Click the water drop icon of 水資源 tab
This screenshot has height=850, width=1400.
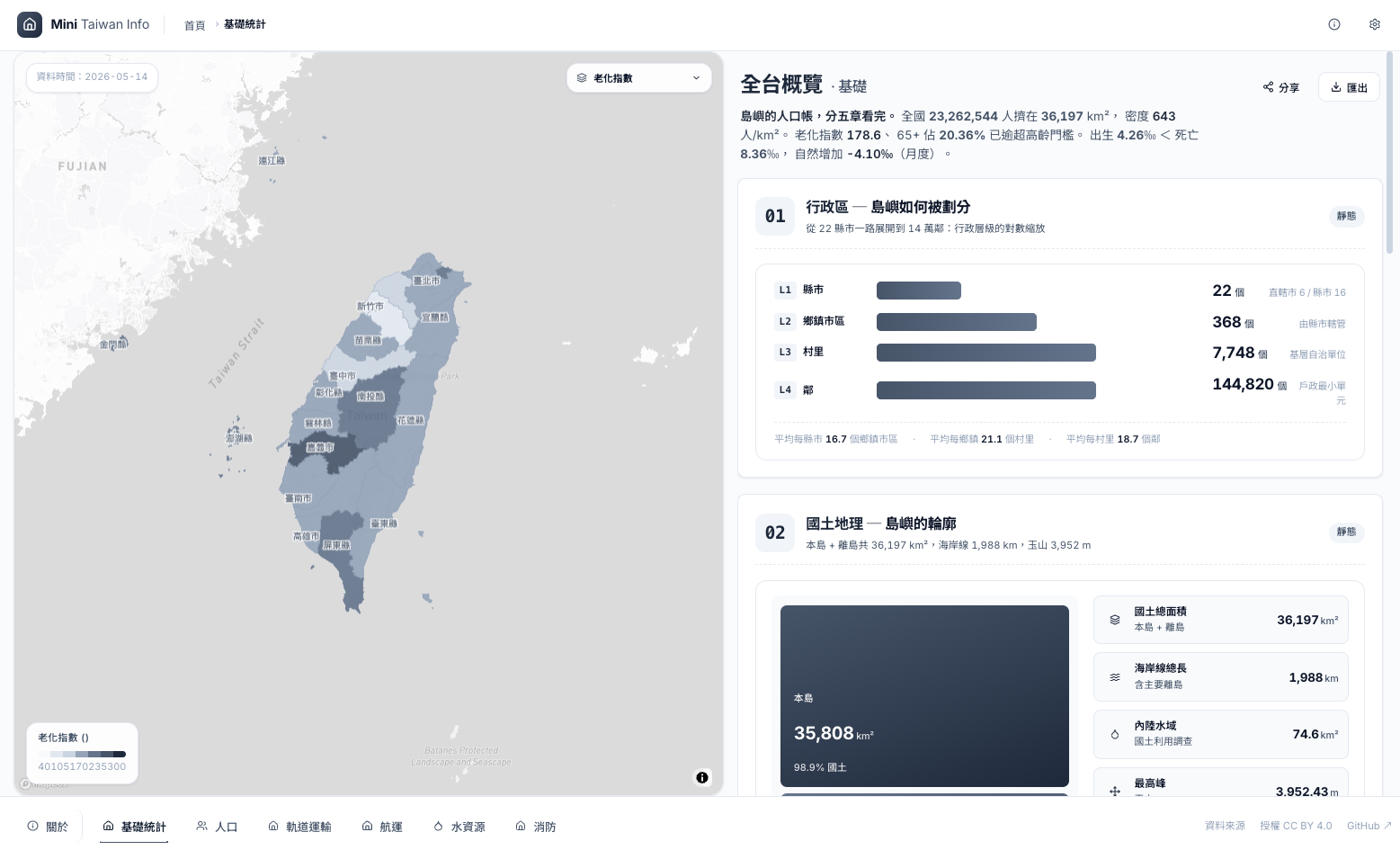439,826
